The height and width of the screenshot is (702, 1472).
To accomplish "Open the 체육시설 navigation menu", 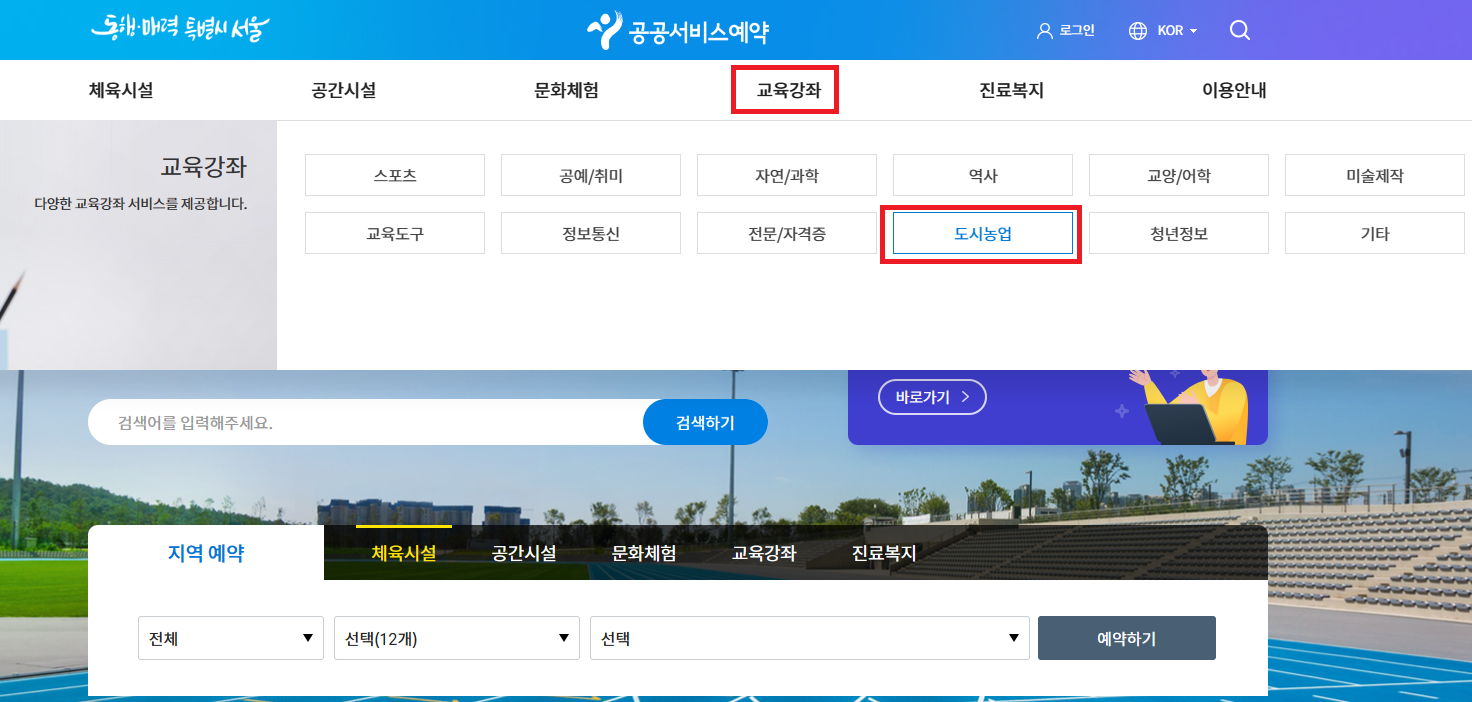I will tap(120, 89).
